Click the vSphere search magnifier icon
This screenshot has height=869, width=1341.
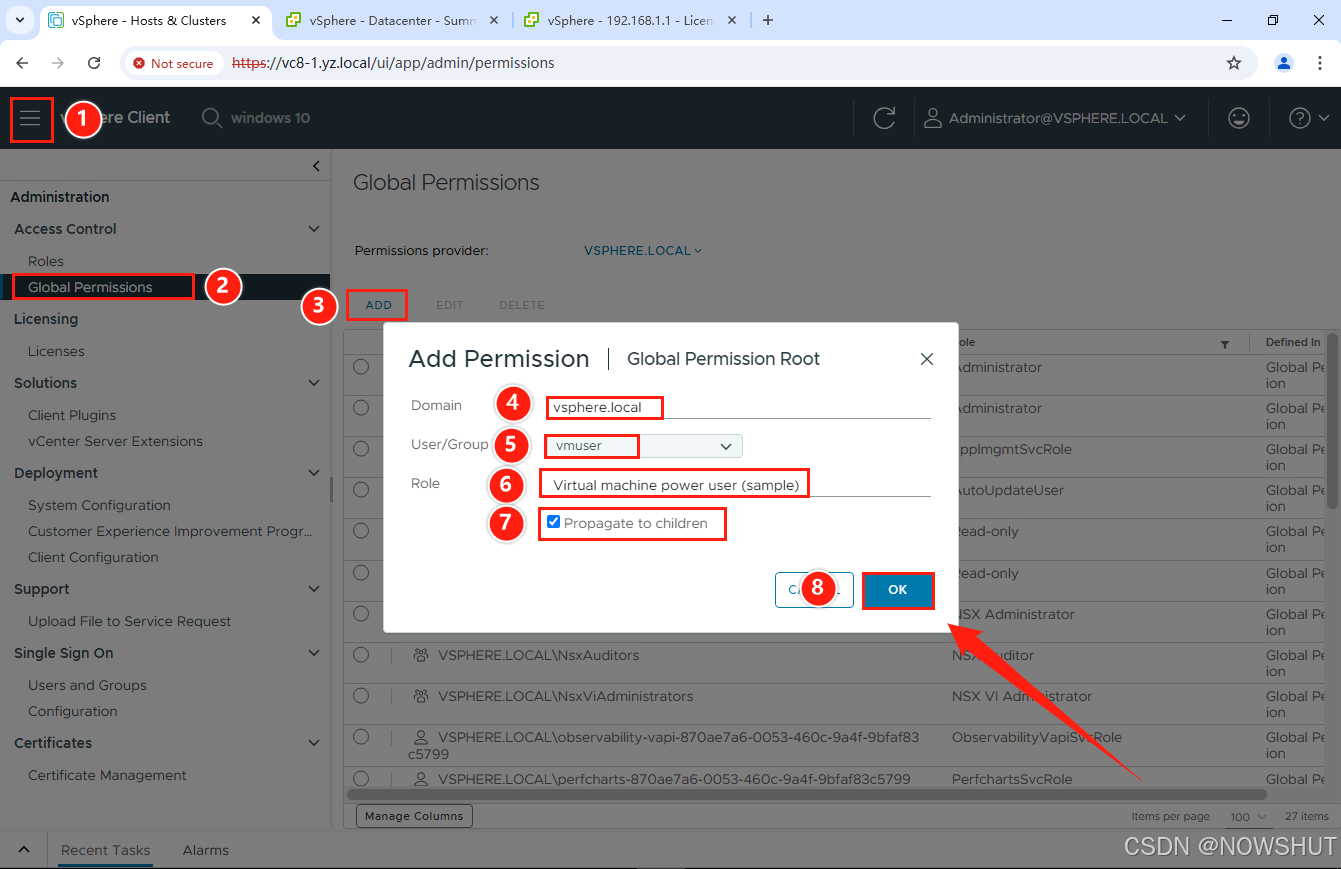pos(212,118)
